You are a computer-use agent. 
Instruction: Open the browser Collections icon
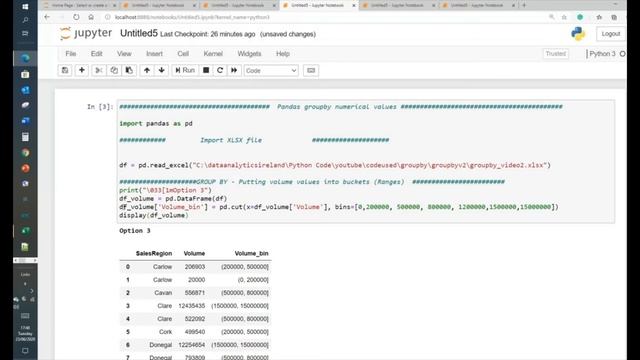pyautogui.click(x=614, y=17)
